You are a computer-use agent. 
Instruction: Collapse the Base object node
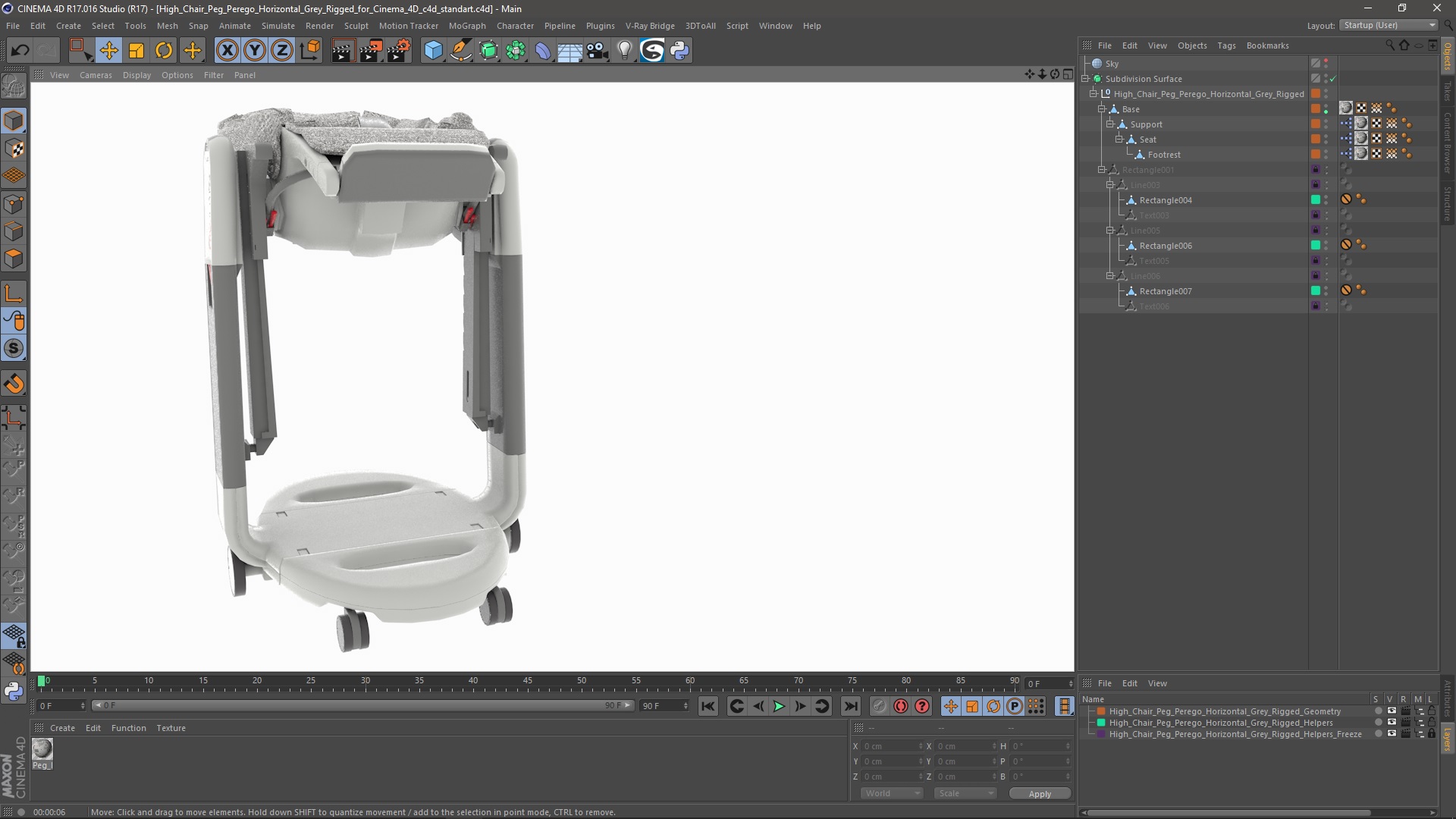click(x=1102, y=109)
